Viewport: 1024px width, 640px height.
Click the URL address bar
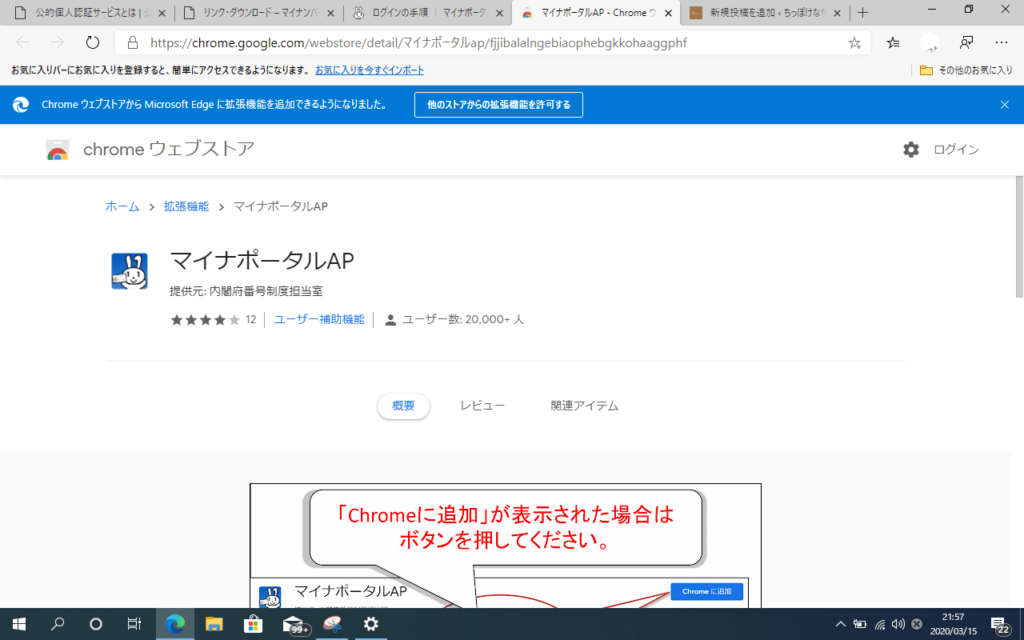coord(490,43)
